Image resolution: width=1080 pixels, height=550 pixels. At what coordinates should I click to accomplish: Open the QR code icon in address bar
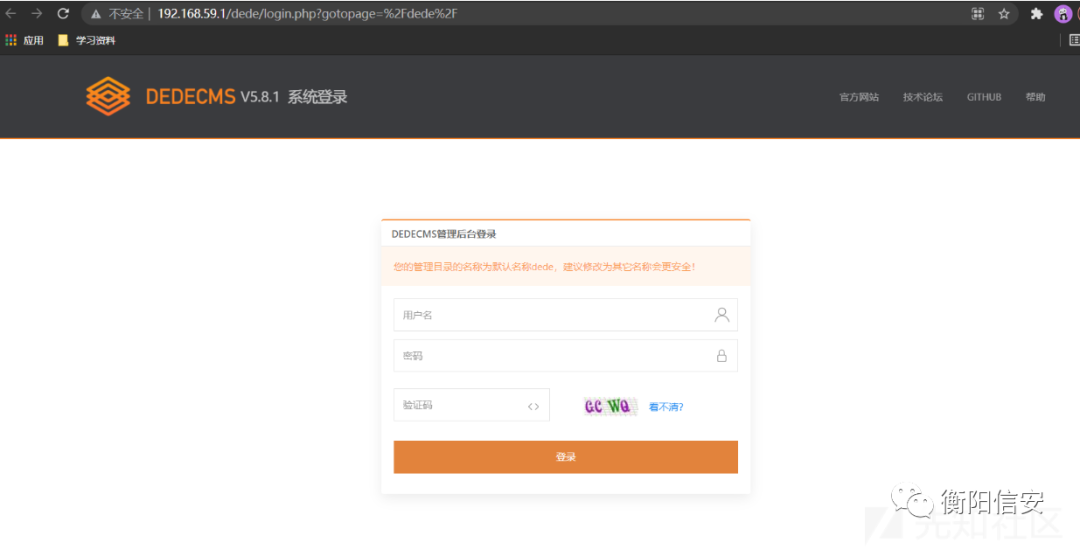(x=977, y=14)
